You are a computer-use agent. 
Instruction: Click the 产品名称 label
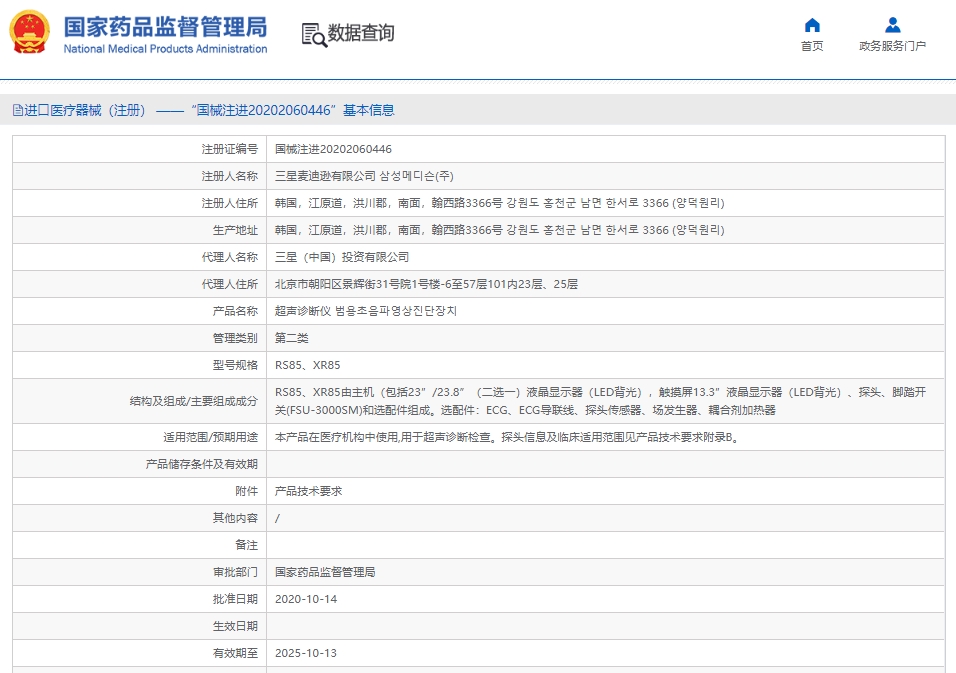pyautogui.click(x=235, y=311)
